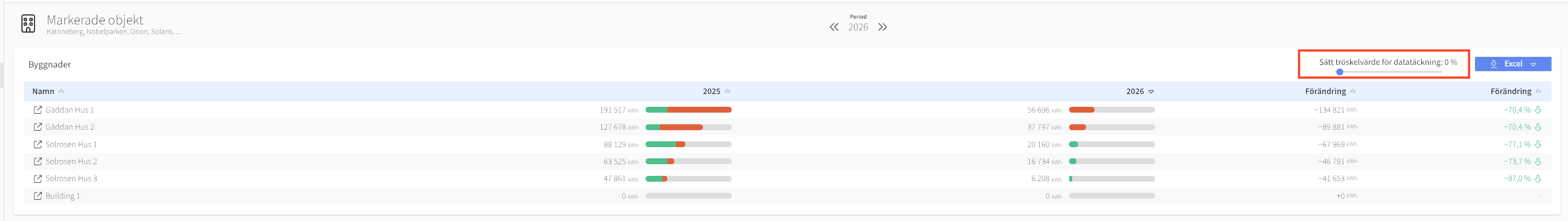The width and height of the screenshot is (1568, 221).
Task: Download Excel export file
Action: click(1506, 64)
